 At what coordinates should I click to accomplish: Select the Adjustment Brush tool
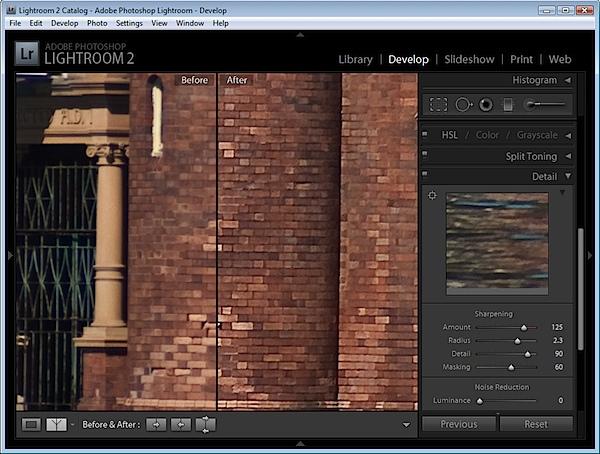click(545, 104)
